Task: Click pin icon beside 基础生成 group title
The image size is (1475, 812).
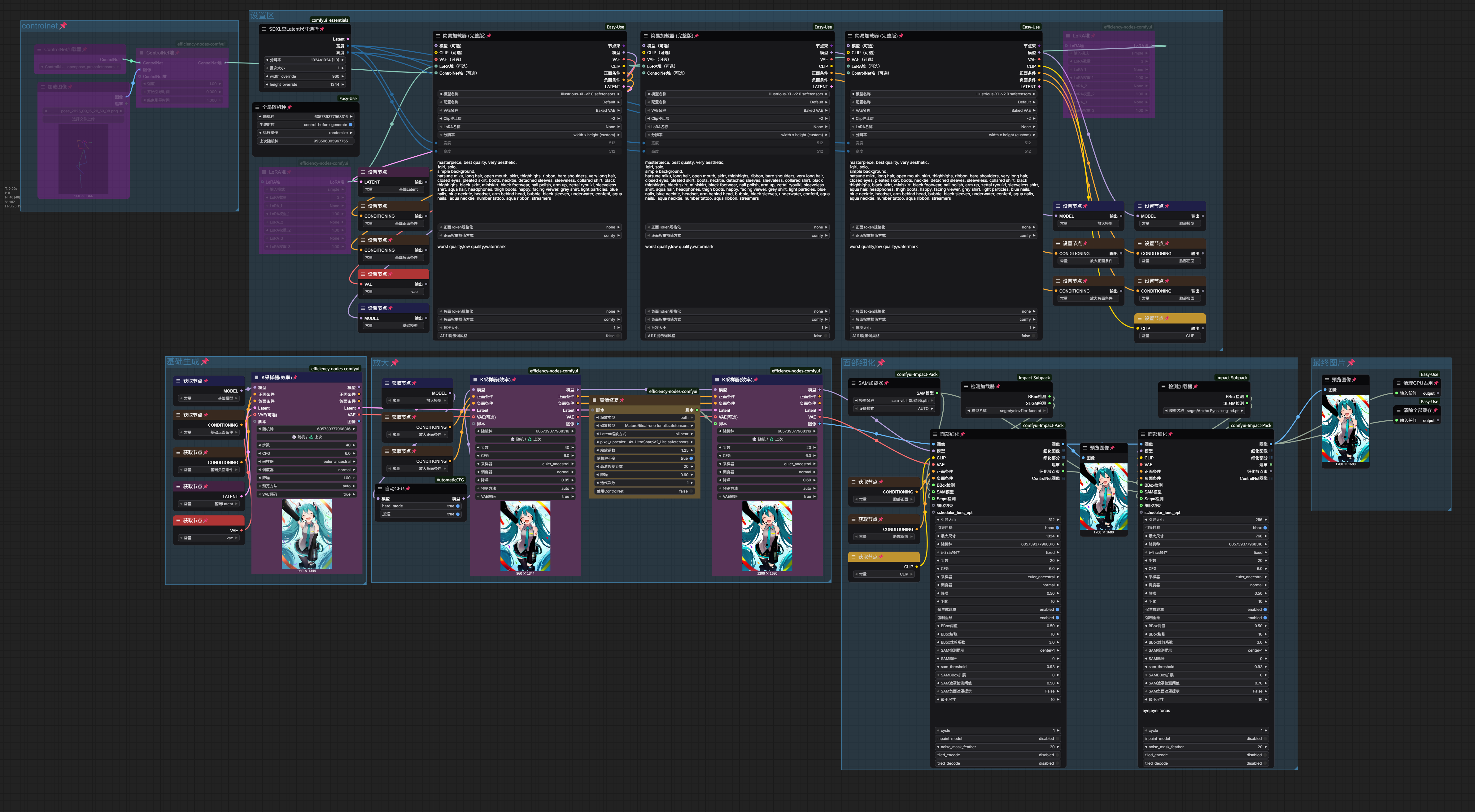Action: pos(205,362)
